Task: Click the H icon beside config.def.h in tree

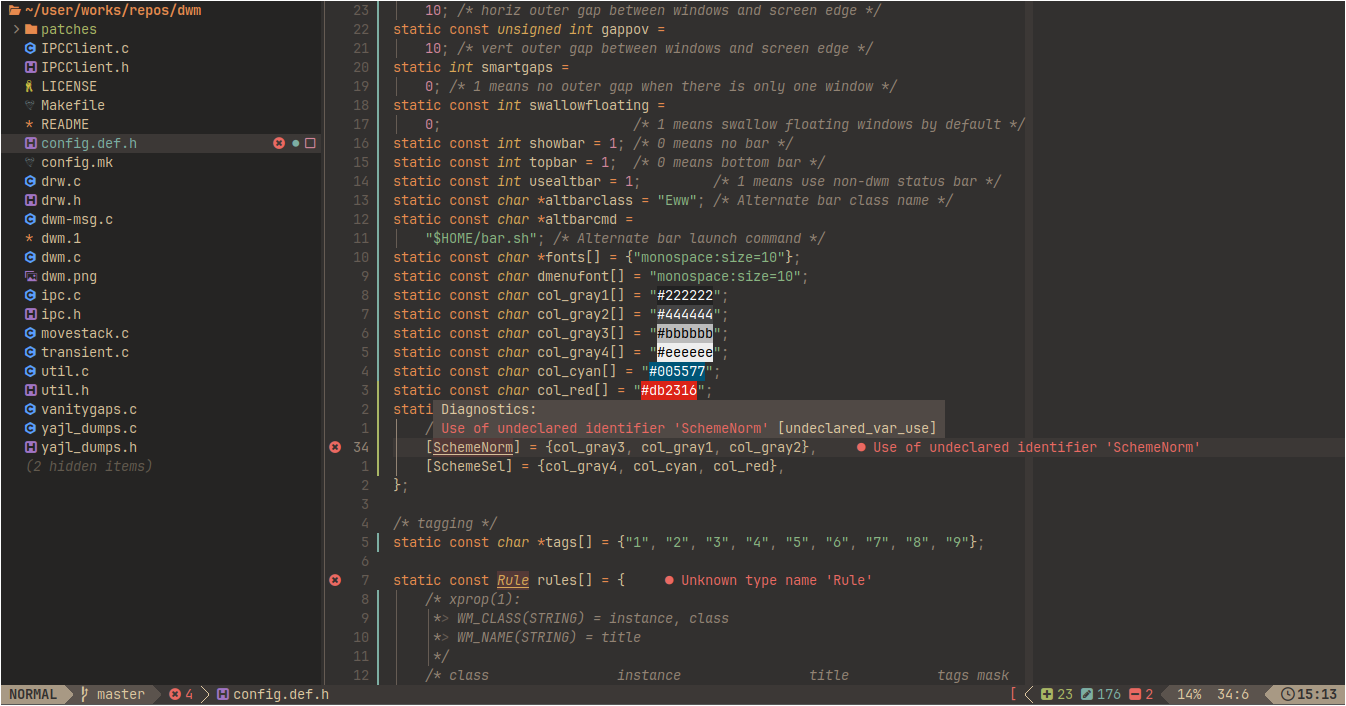Action: click(31, 143)
